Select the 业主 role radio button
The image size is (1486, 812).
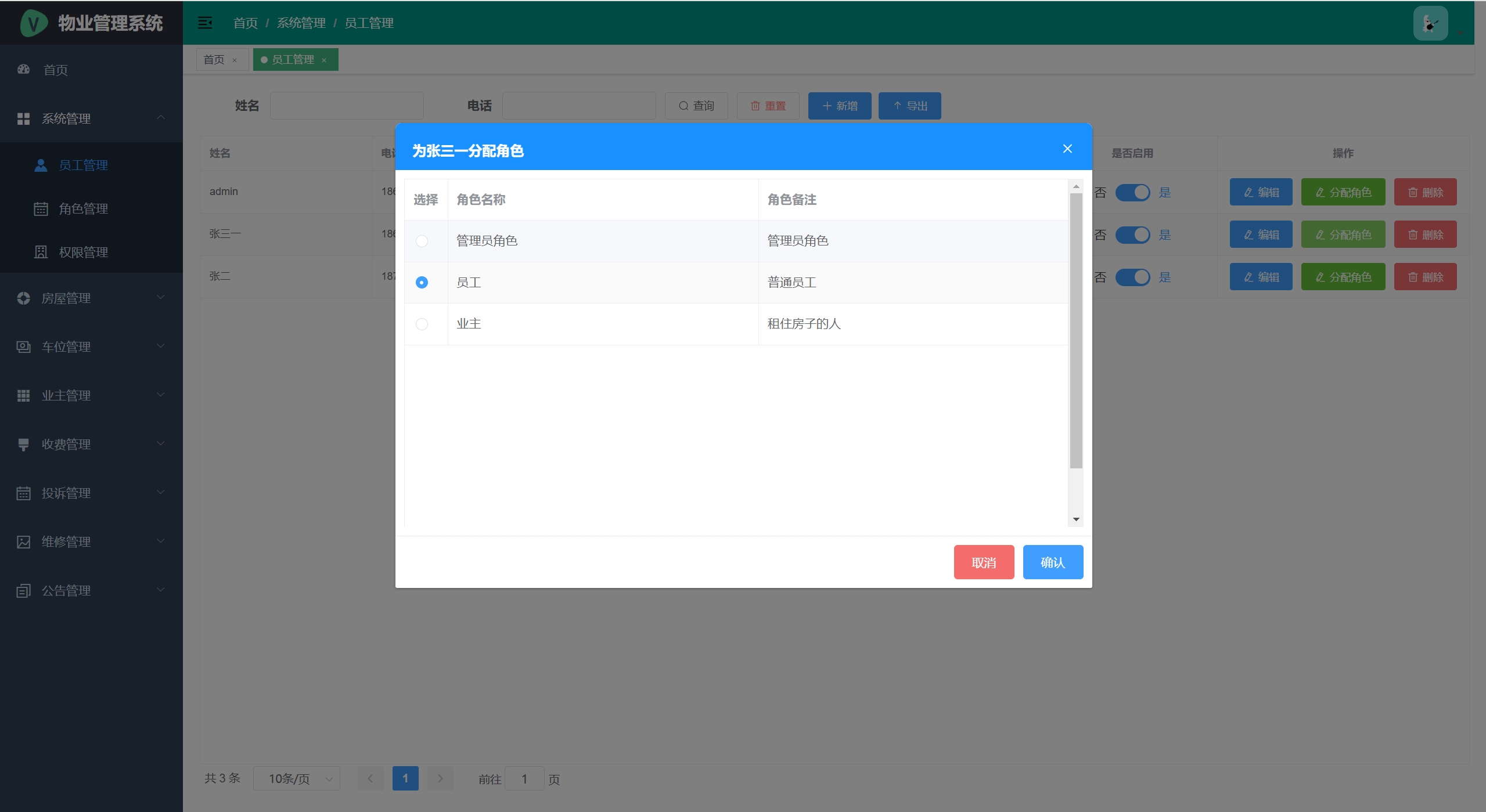tap(422, 324)
